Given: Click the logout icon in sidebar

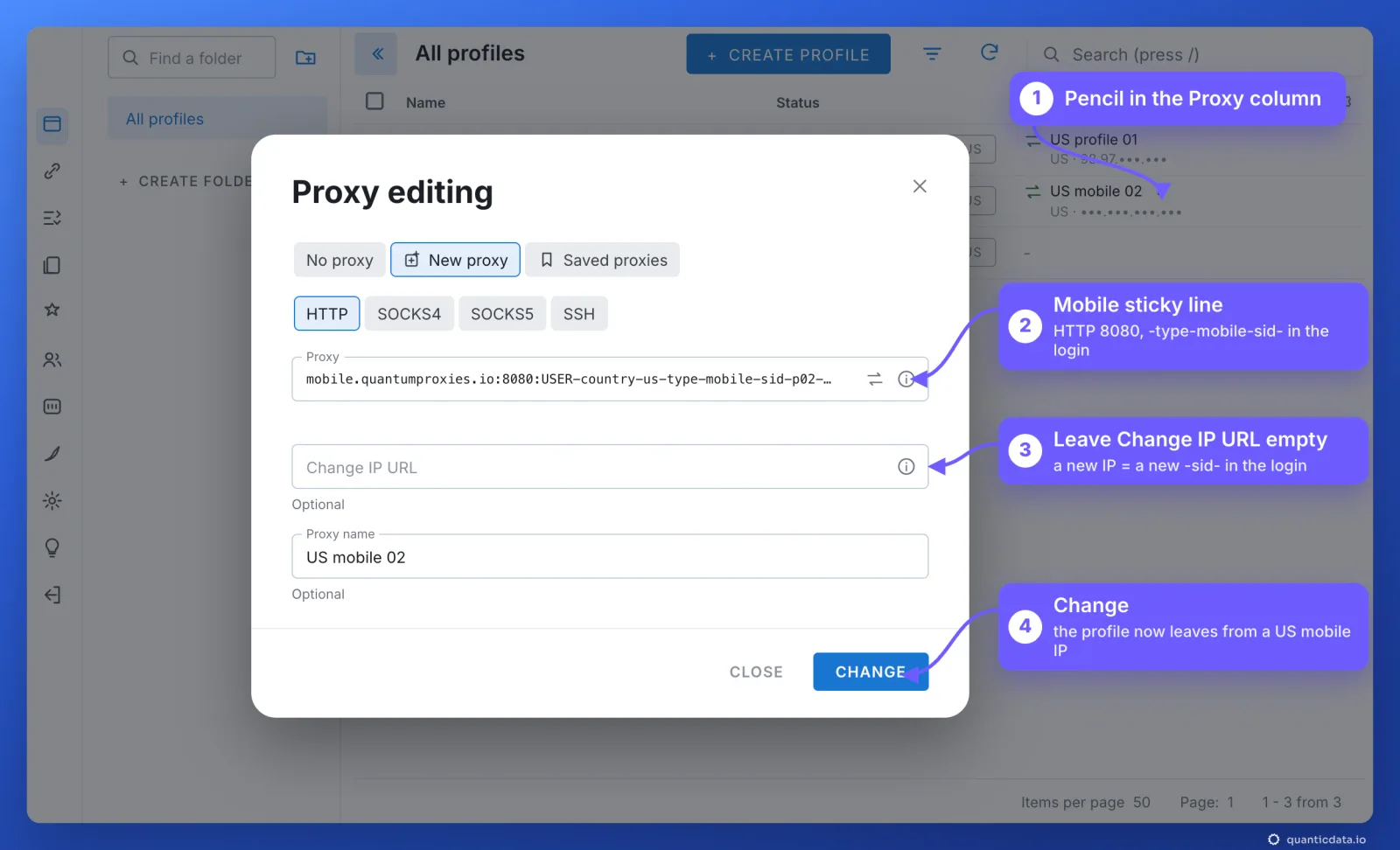Looking at the screenshot, I should 52,596.
